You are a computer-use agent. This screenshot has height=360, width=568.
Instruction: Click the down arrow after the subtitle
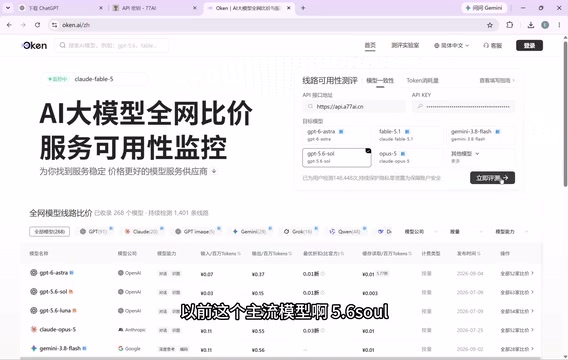(214, 171)
